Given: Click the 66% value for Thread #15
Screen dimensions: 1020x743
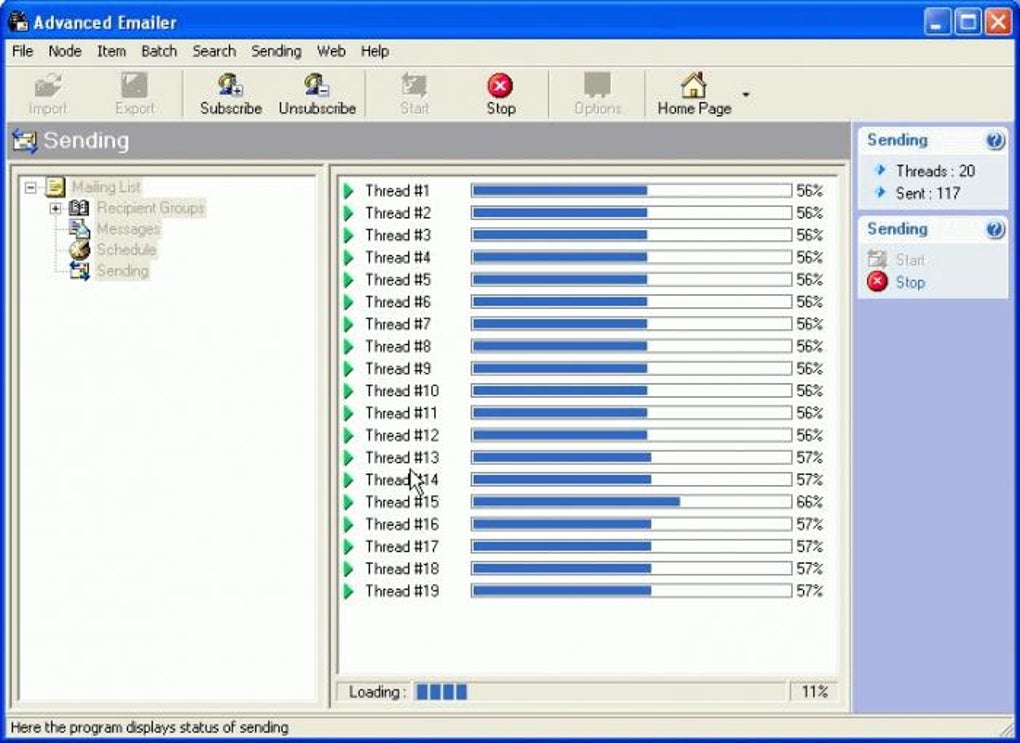Looking at the screenshot, I should [x=810, y=502].
